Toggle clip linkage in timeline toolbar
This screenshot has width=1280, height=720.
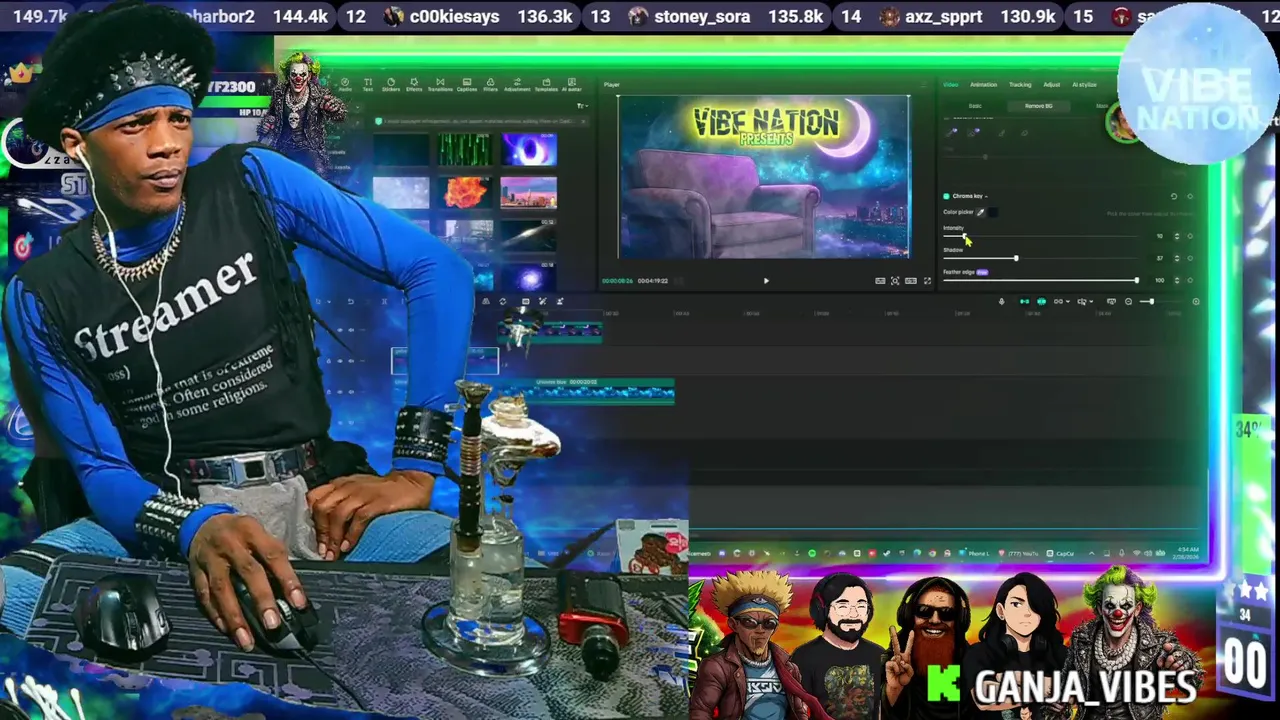[1058, 301]
